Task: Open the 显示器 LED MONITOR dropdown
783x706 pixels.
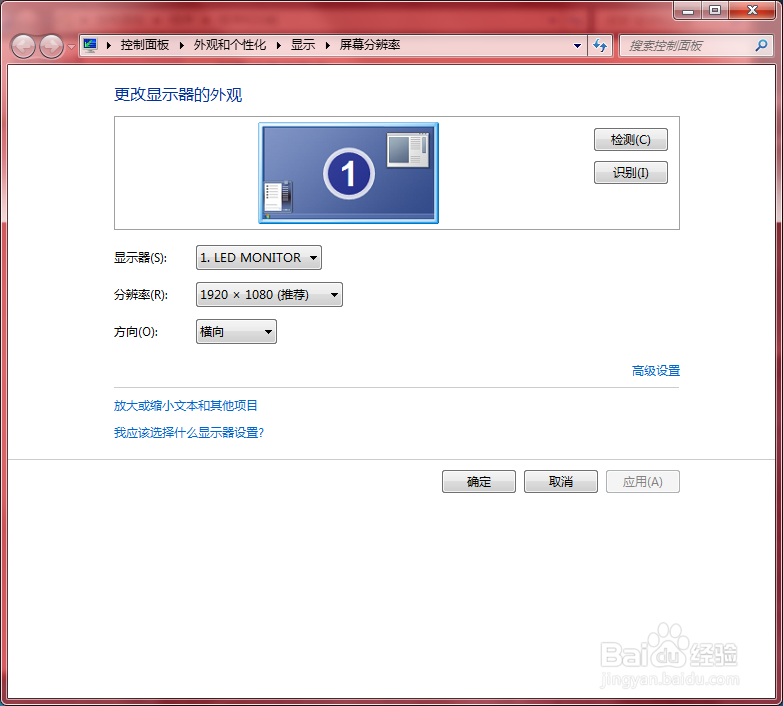Action: coord(259,258)
